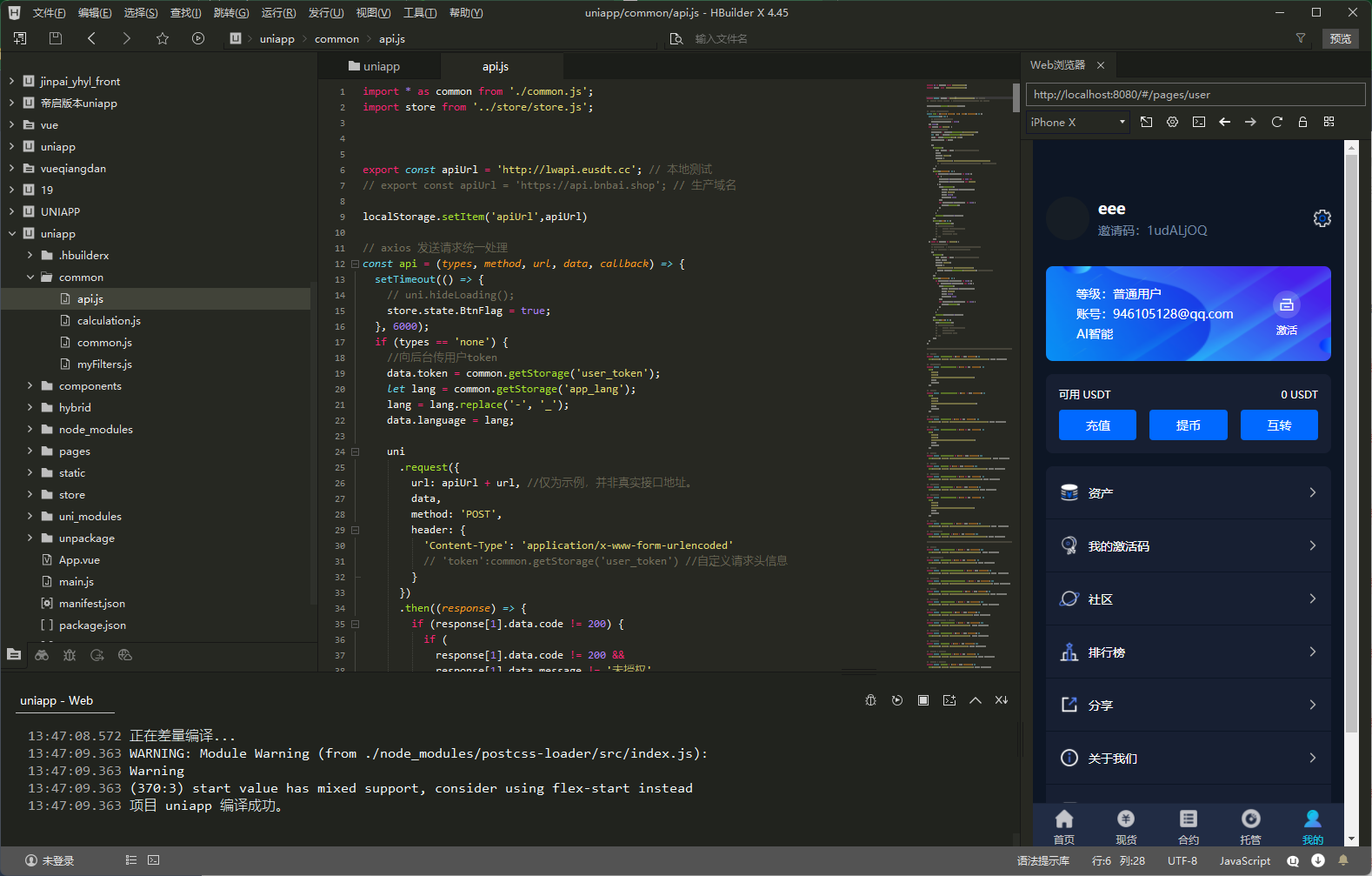Open the 运行(R) menu
The image size is (1372, 876).
[278, 12]
